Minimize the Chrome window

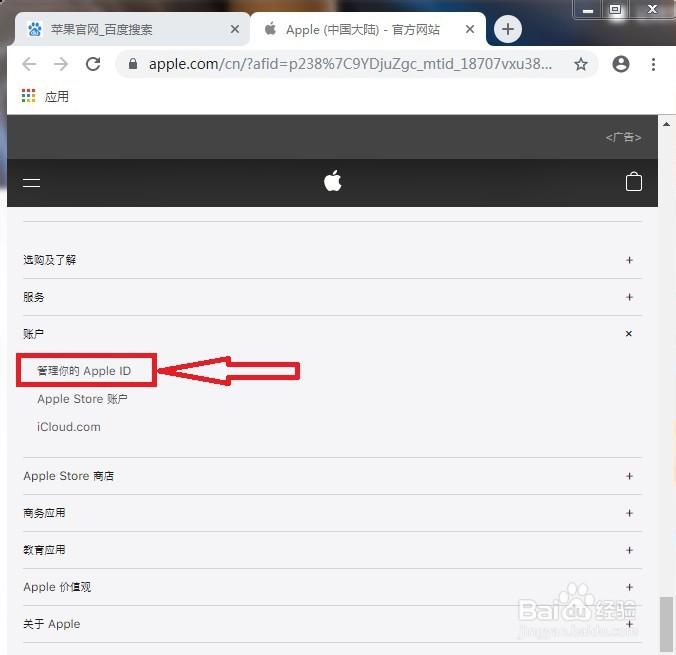click(x=588, y=10)
